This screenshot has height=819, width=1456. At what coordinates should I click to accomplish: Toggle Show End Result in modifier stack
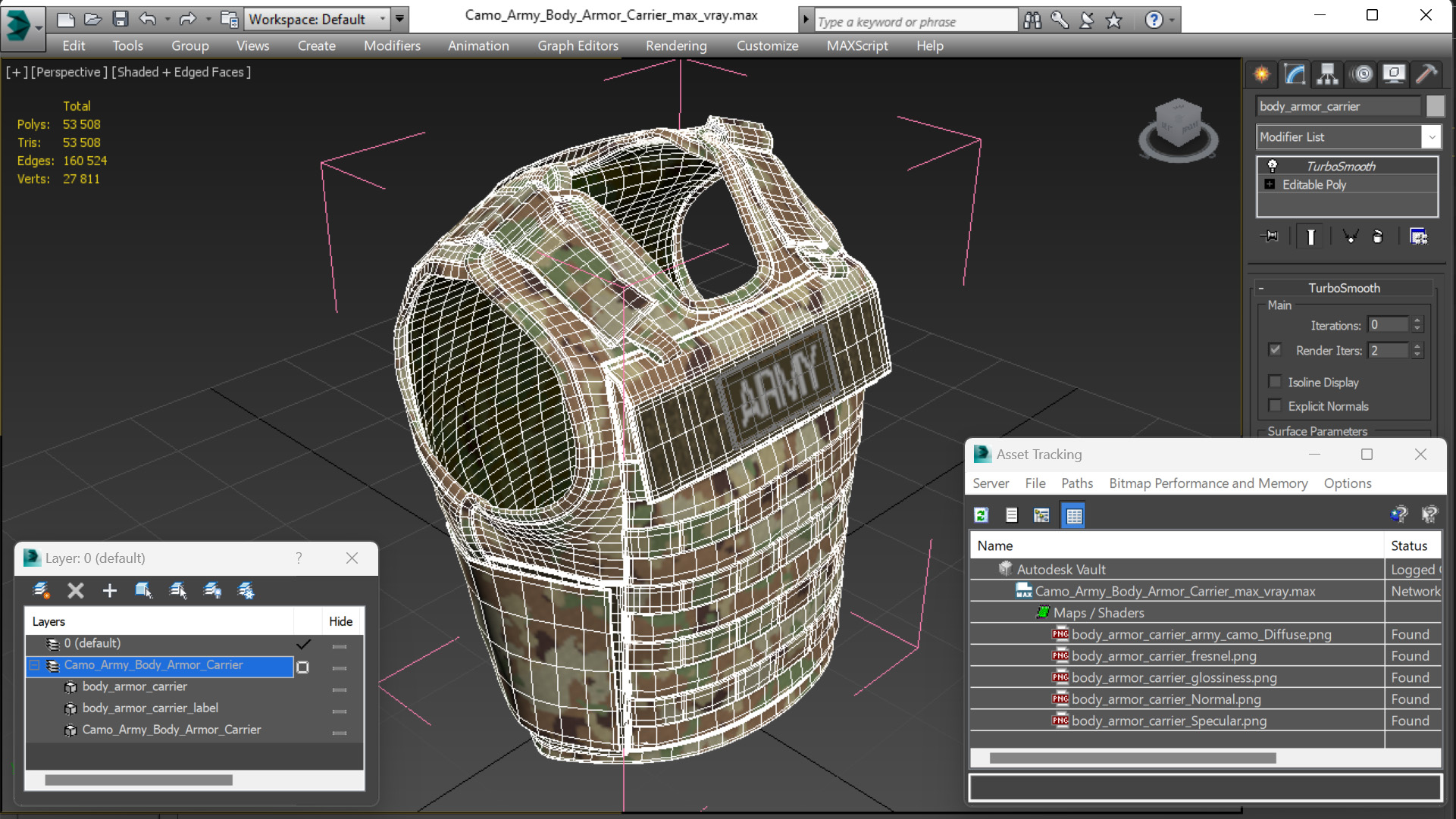[1310, 236]
